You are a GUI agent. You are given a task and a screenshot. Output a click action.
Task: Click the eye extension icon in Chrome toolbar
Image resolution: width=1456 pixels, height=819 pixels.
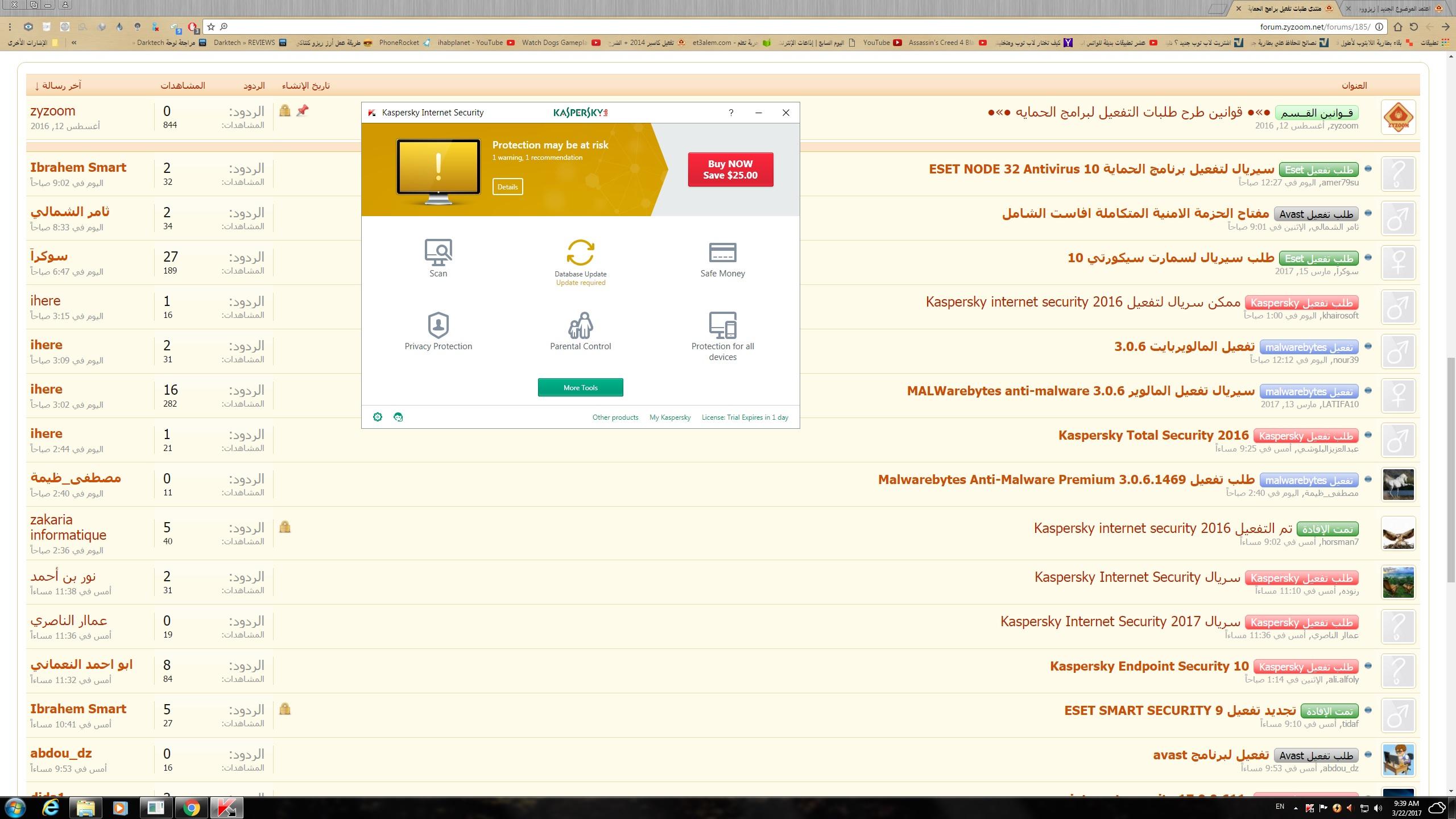[28, 27]
